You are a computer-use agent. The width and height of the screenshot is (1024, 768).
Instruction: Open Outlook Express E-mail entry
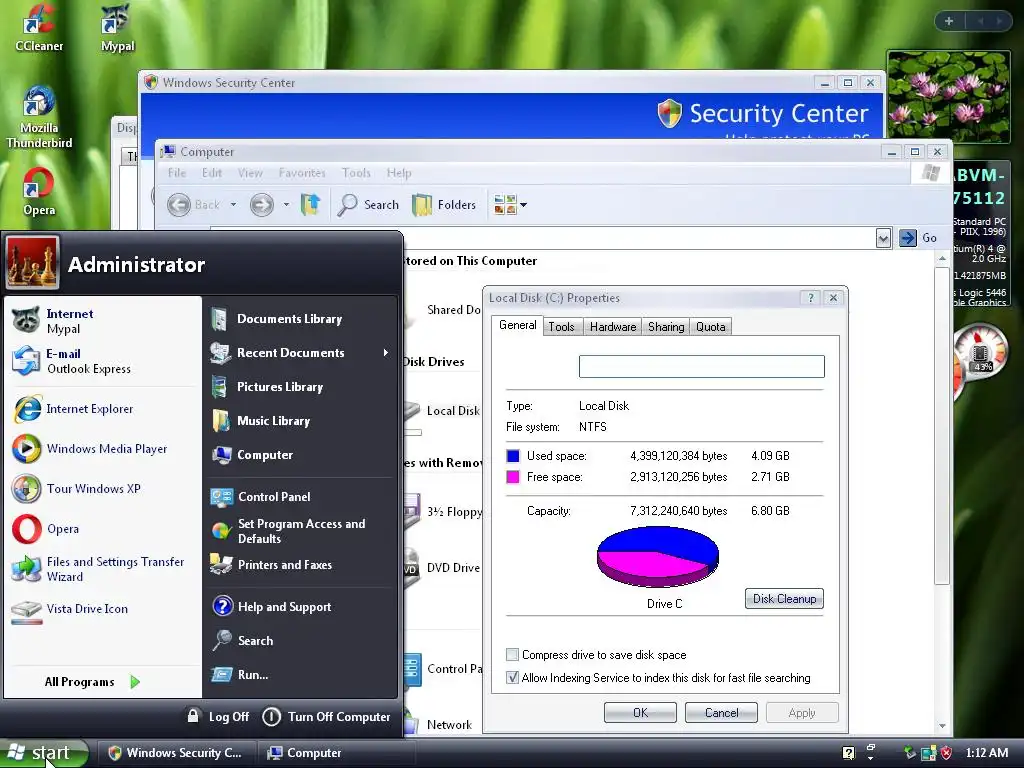pyautogui.click(x=102, y=361)
